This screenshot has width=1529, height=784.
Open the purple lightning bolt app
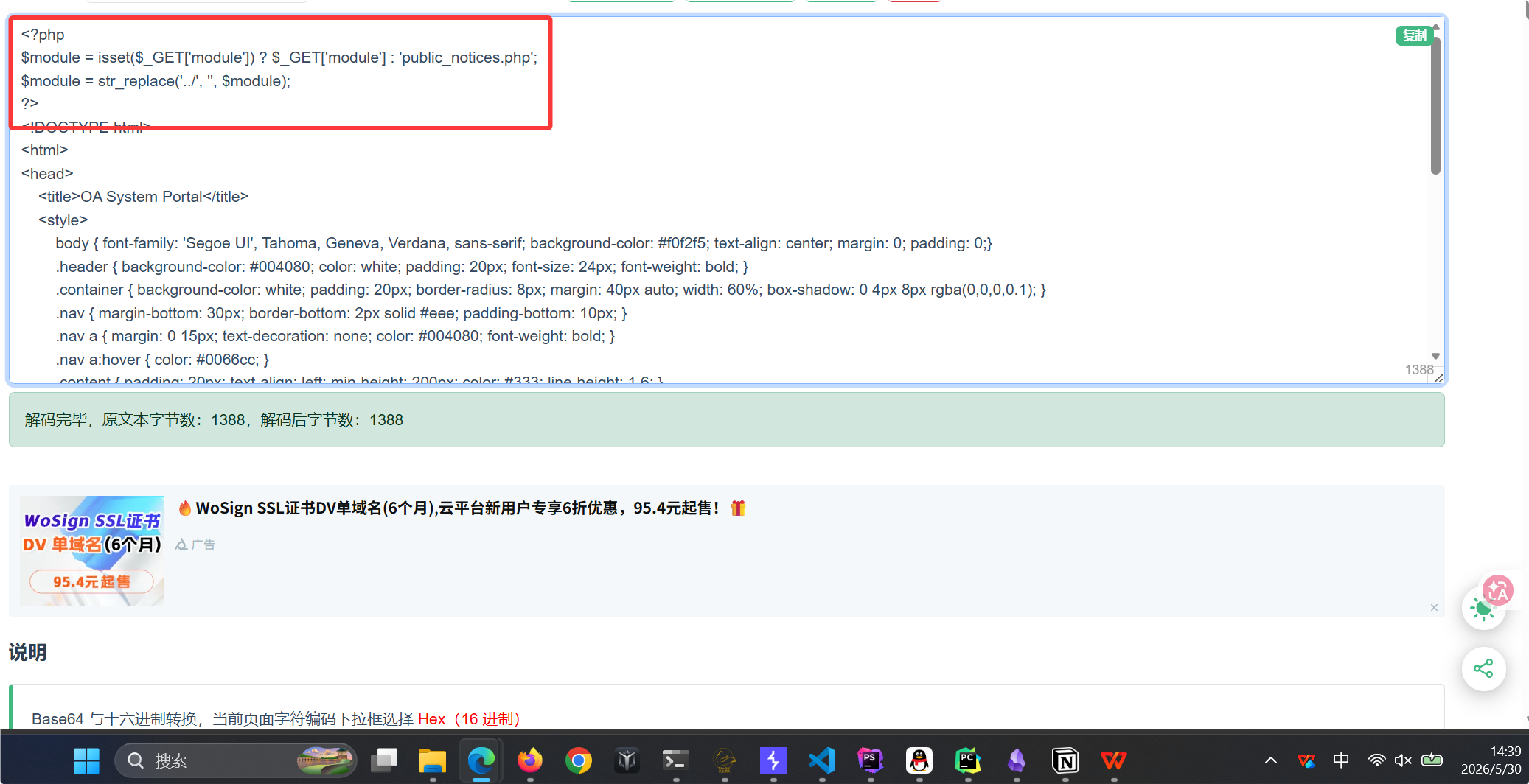pos(773,760)
